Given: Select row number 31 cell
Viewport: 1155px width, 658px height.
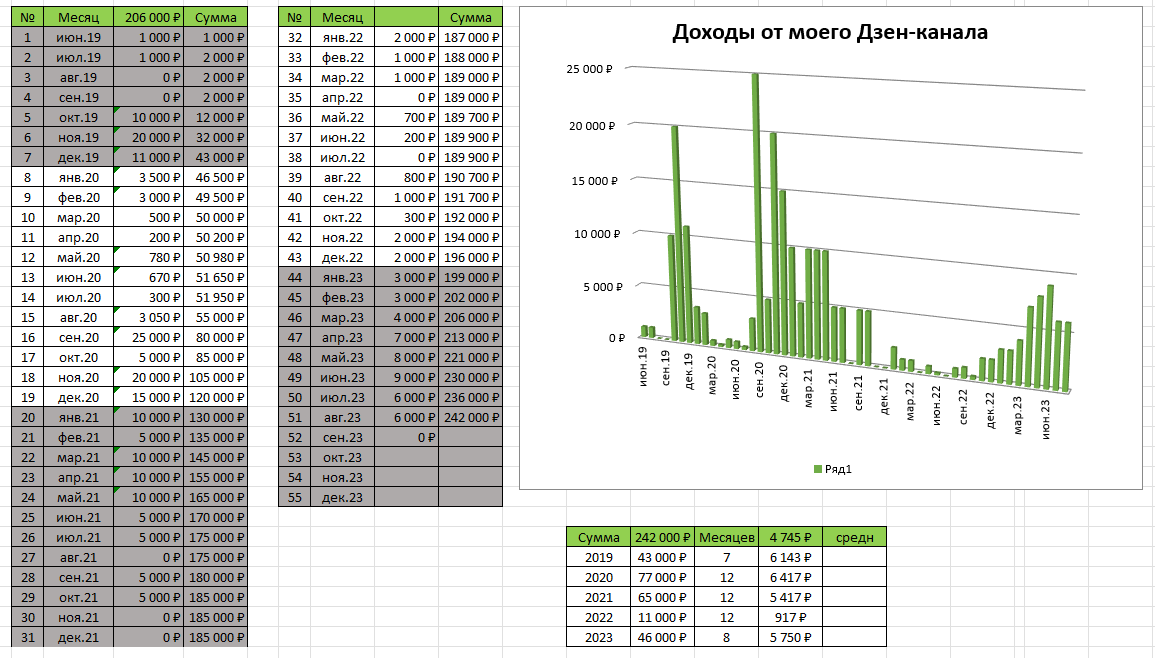Looking at the screenshot, I should click(x=27, y=637).
